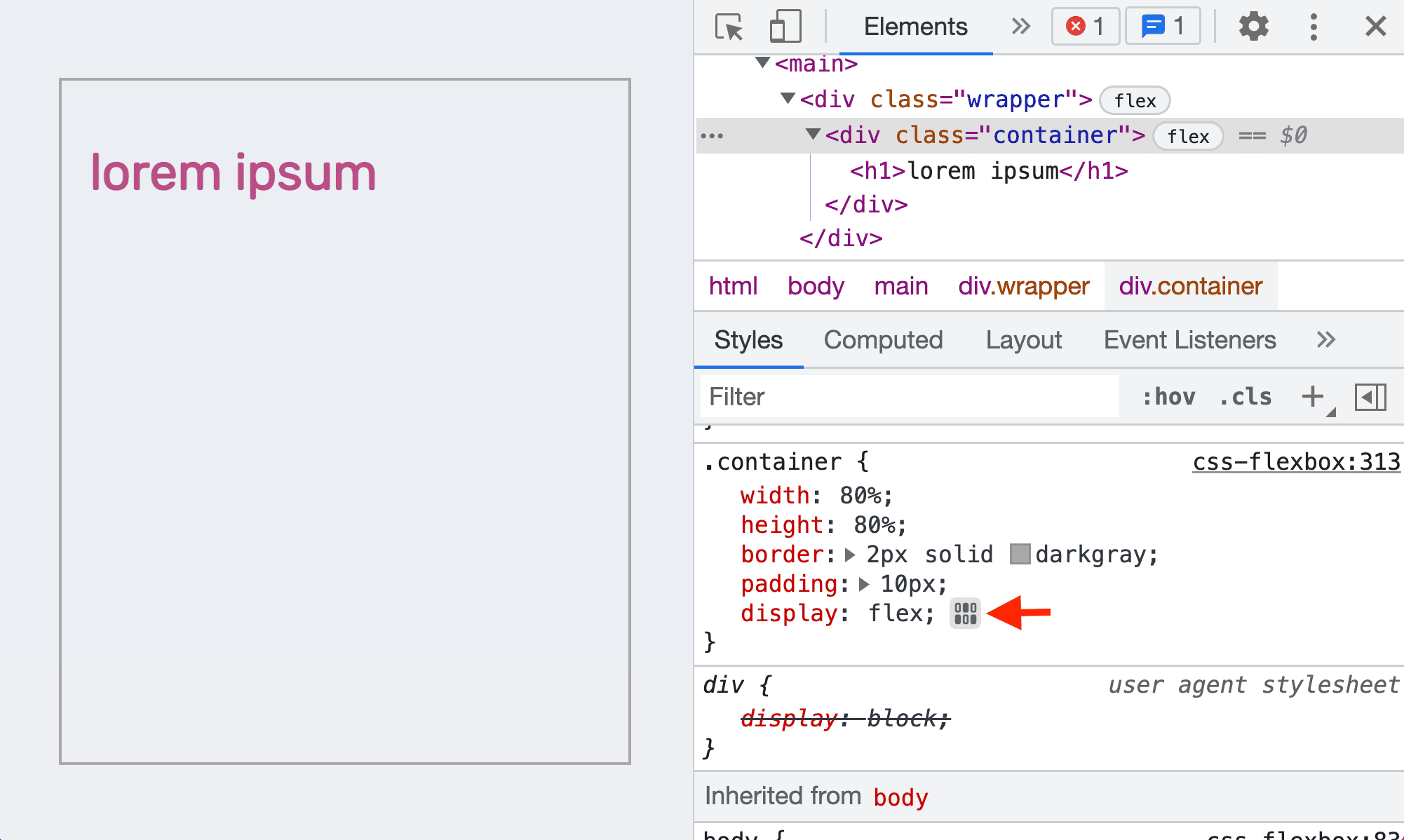Select the Styles tab in DevTools
The height and width of the screenshot is (840, 1404).
pos(748,340)
